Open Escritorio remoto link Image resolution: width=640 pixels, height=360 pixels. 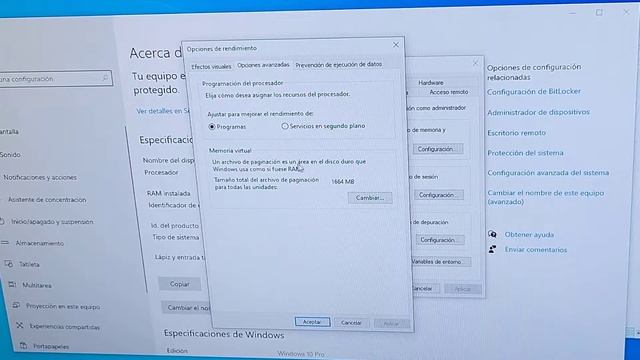click(516, 133)
